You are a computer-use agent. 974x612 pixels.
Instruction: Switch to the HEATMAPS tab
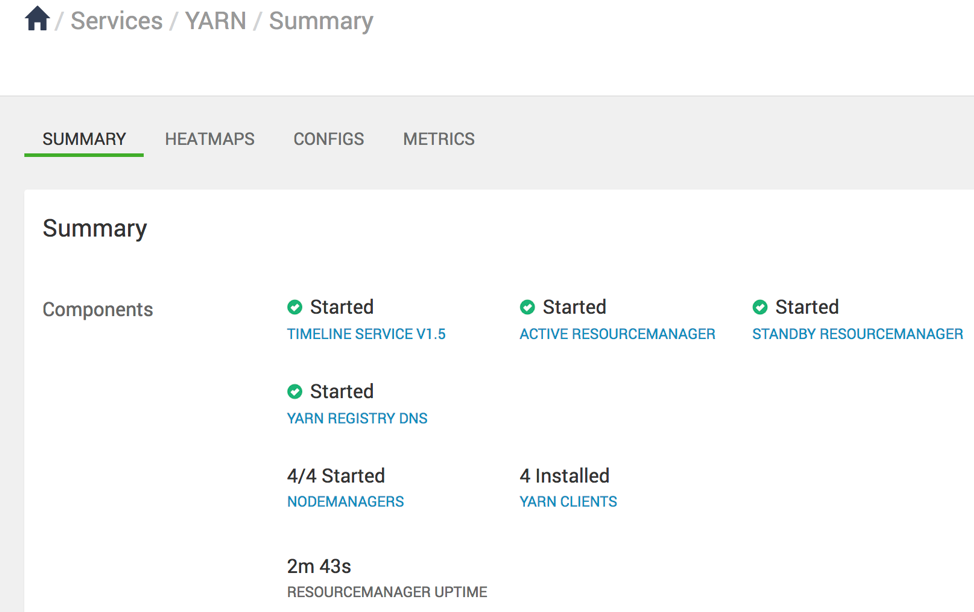[209, 139]
